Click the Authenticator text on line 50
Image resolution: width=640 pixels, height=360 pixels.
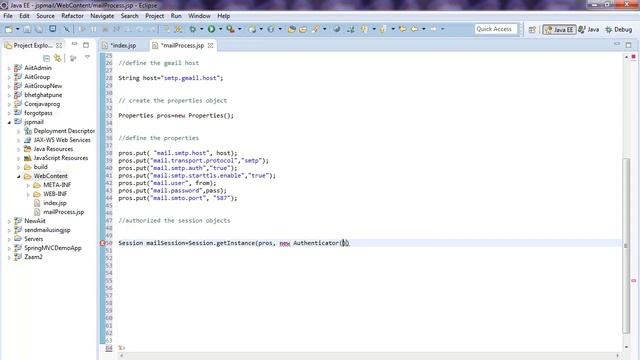(x=316, y=243)
